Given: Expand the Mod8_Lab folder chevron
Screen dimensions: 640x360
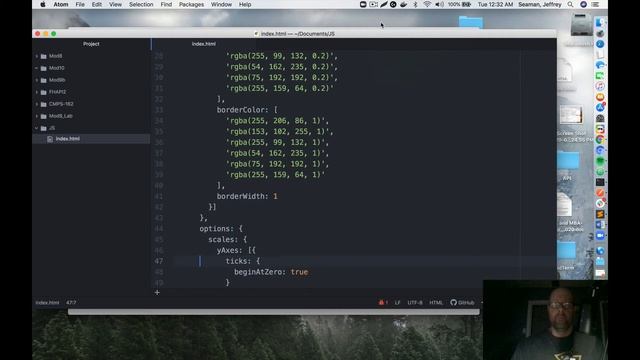Looking at the screenshot, I should (x=37, y=116).
